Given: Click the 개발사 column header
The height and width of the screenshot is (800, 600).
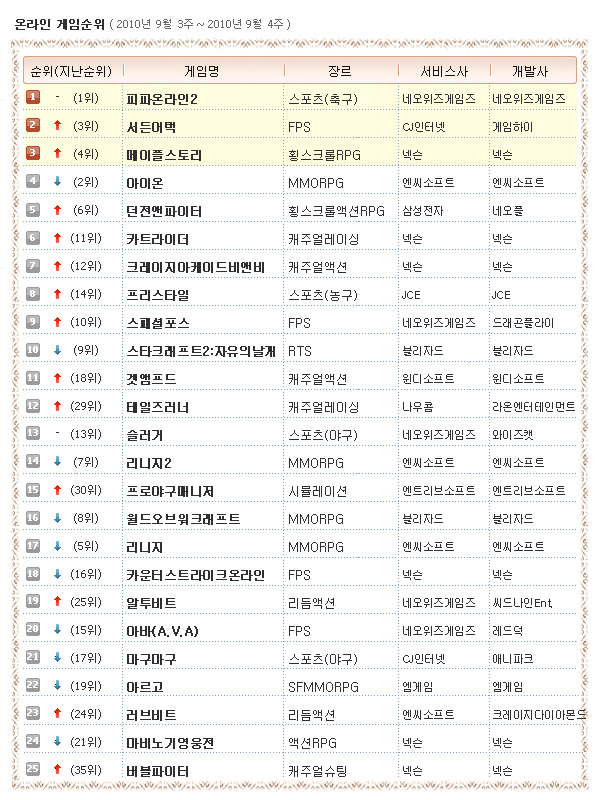Looking at the screenshot, I should coord(530,71).
